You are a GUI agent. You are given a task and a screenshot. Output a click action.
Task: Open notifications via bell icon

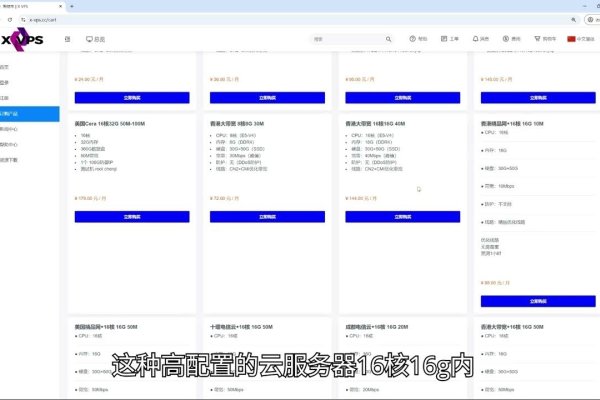tap(481, 39)
